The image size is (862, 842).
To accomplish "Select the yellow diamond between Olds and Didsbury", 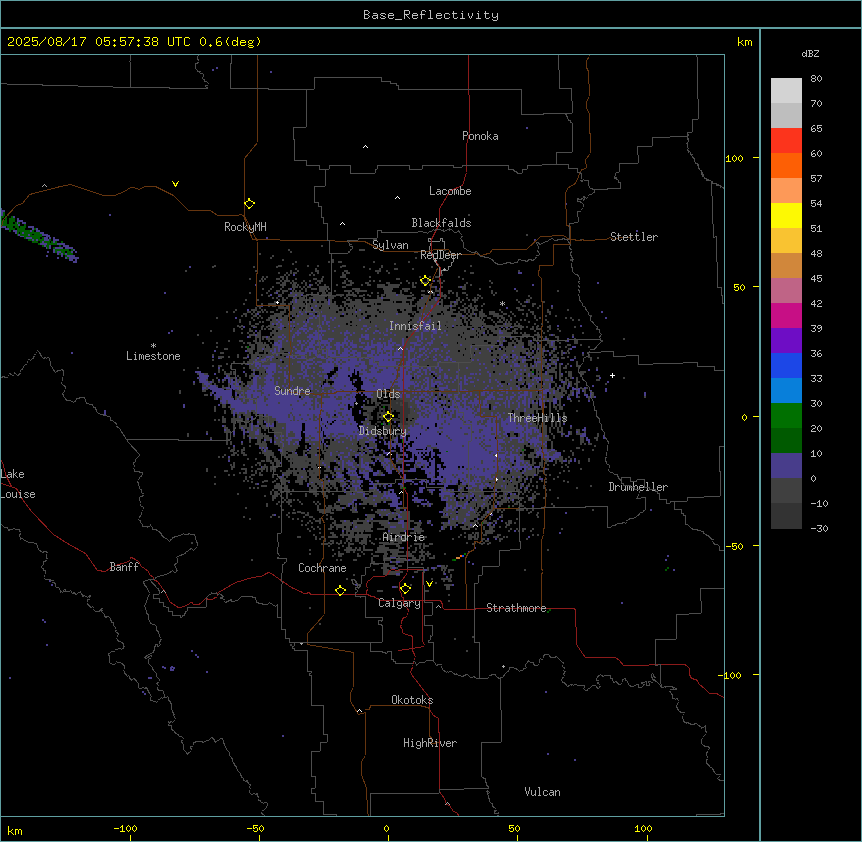I will tap(388, 417).
